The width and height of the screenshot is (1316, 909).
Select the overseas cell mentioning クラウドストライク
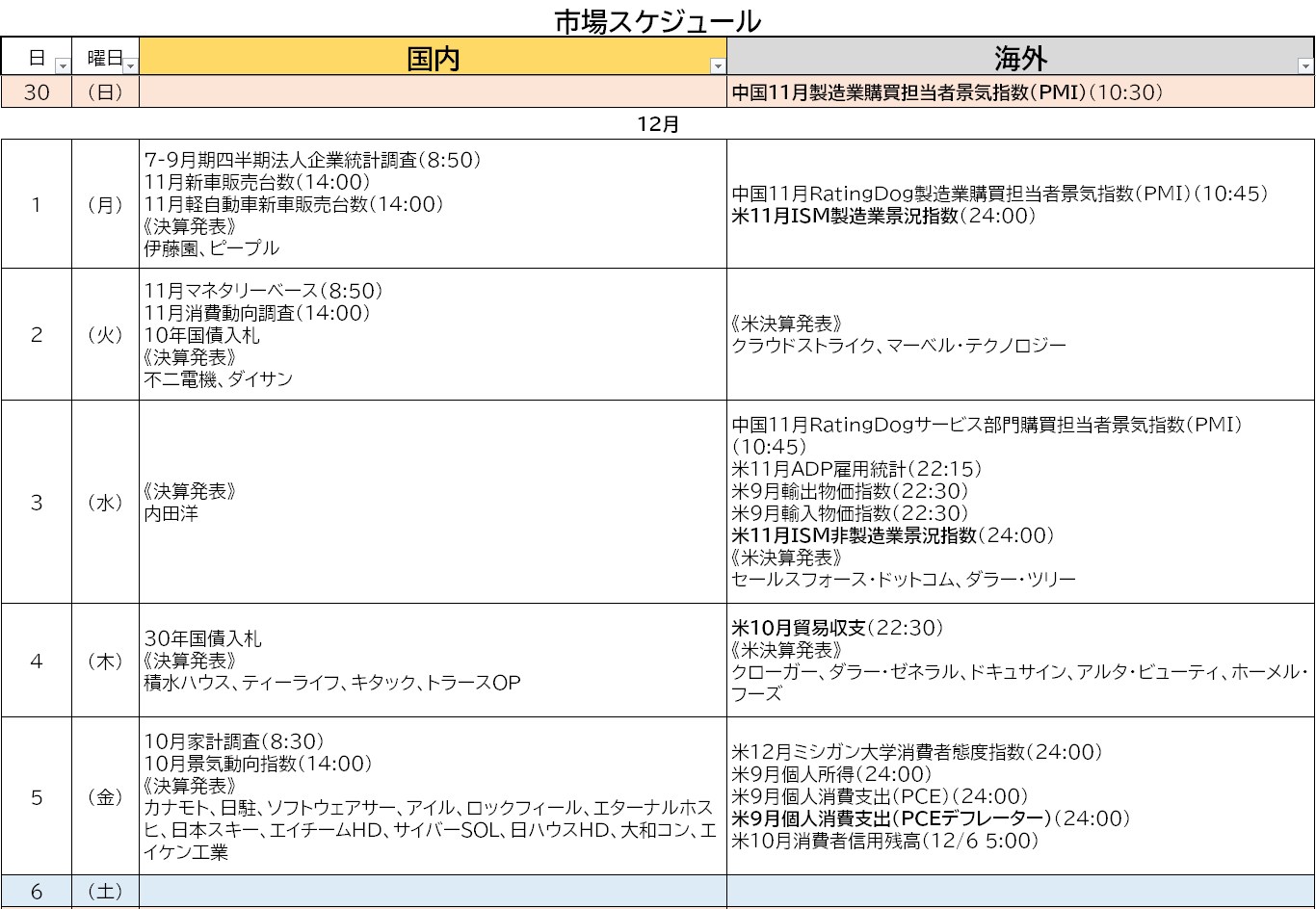[1019, 334]
